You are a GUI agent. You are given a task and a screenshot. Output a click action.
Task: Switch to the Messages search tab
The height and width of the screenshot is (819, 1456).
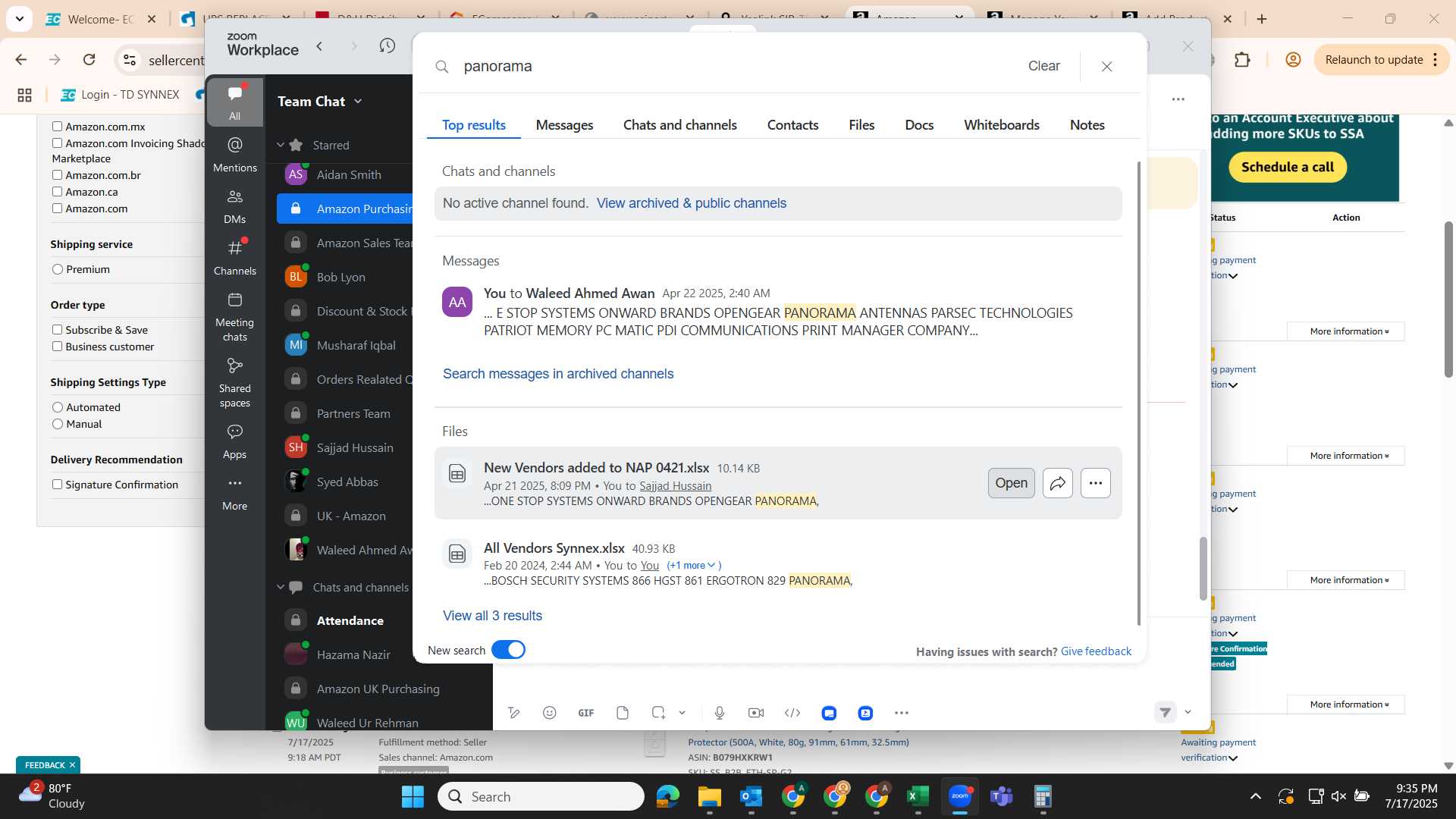tap(564, 125)
